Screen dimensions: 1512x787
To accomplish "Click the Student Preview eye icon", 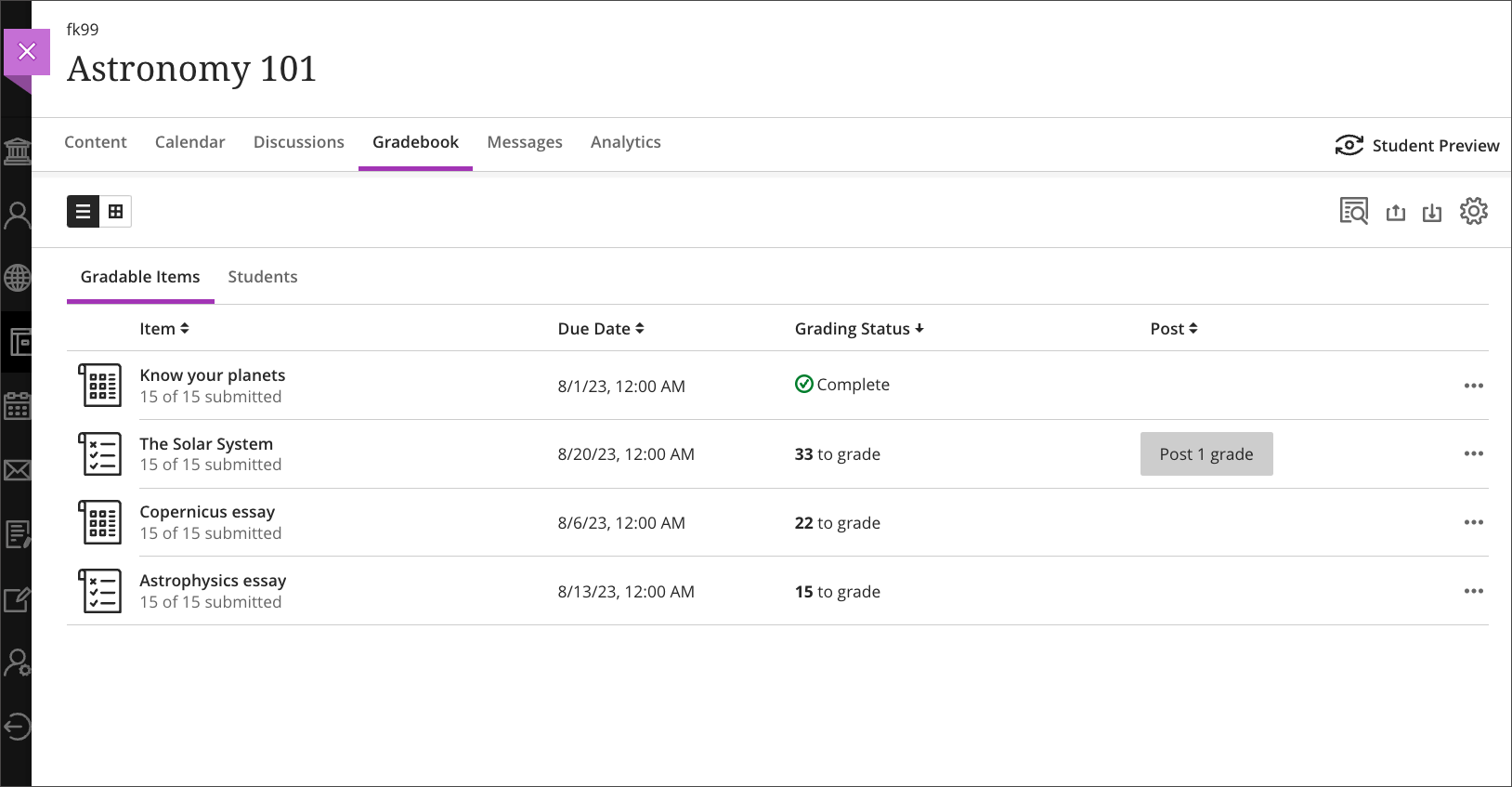I will pos(1349,145).
